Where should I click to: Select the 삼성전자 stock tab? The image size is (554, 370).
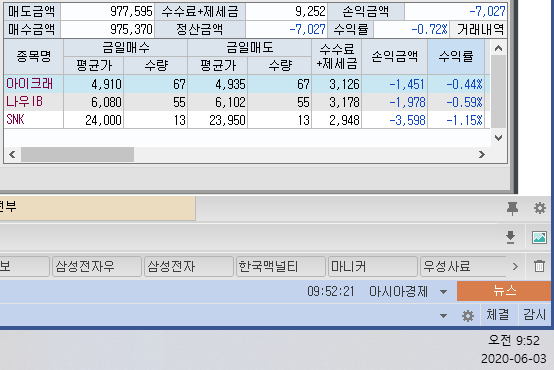point(188,266)
